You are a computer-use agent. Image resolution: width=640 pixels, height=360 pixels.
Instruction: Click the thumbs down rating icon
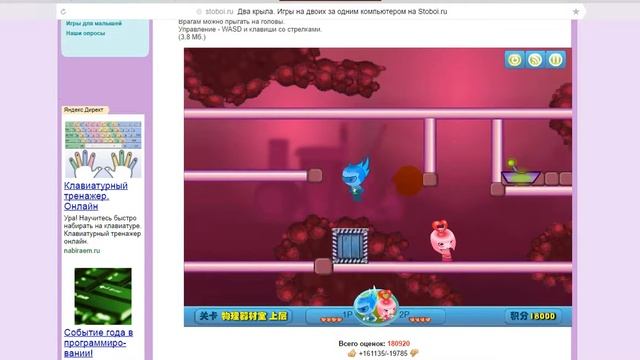(414, 353)
